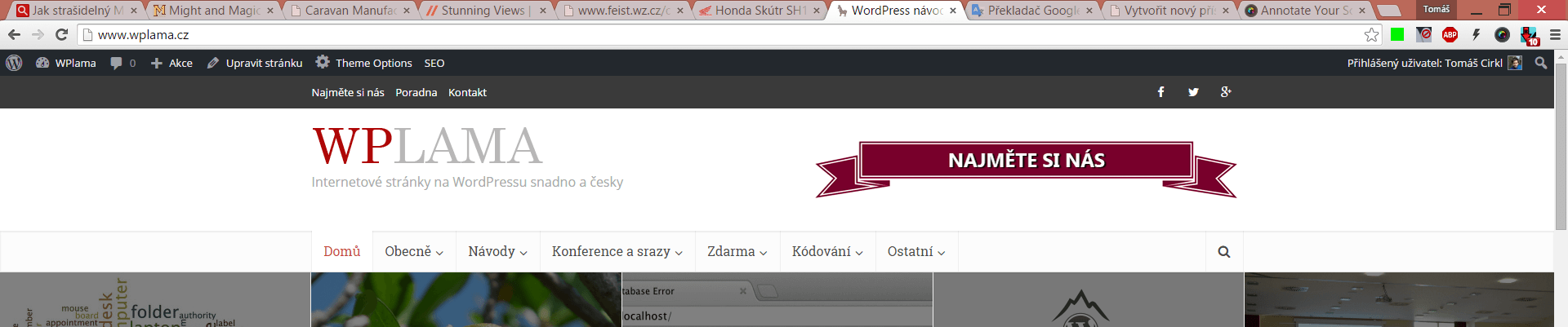Go forward with the browser forward arrow
The height and width of the screenshot is (327, 1568).
pyautogui.click(x=38, y=34)
